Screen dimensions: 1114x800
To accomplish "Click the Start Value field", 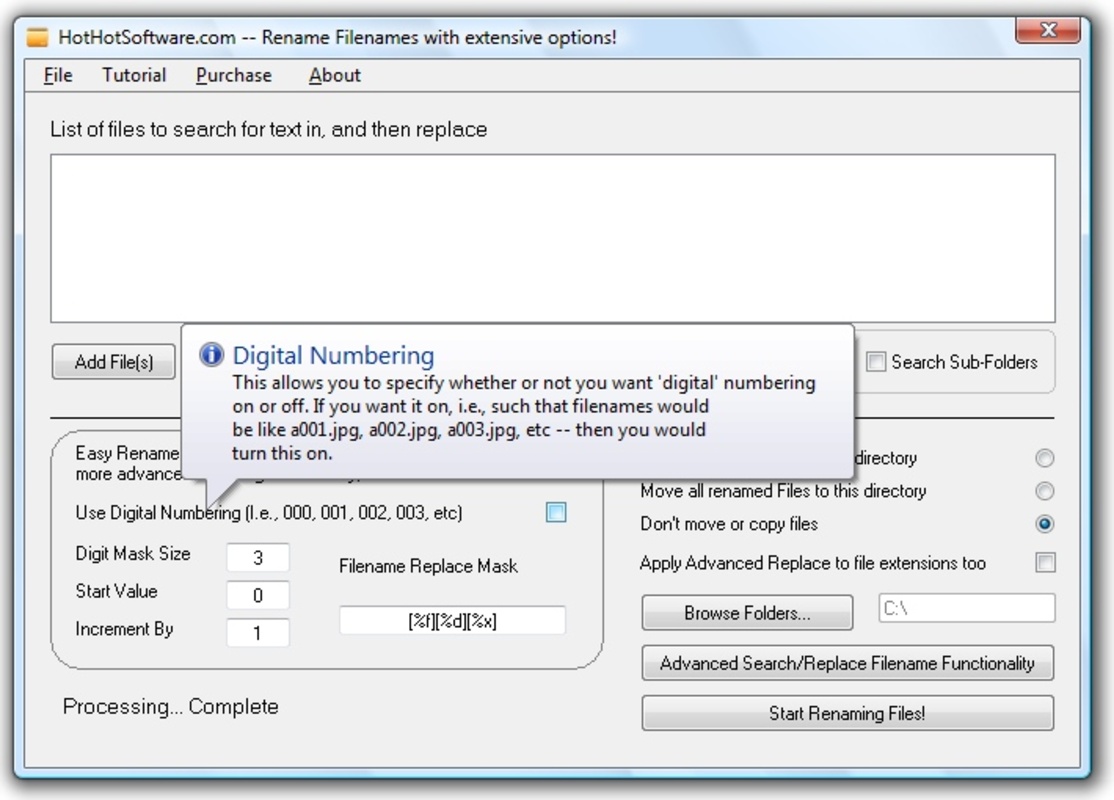I will (258, 595).
